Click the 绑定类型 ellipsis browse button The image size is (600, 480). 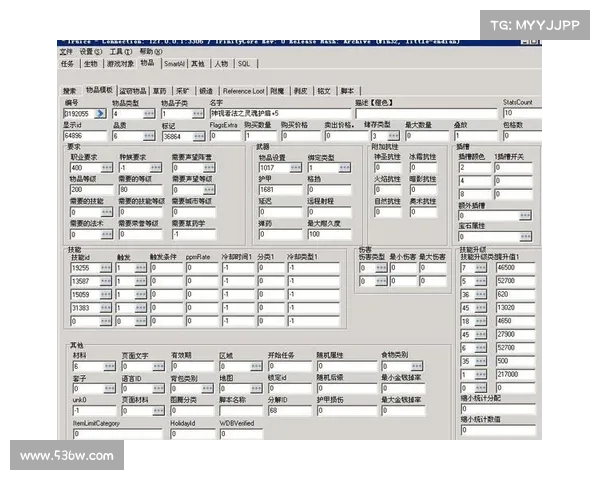click(x=346, y=168)
